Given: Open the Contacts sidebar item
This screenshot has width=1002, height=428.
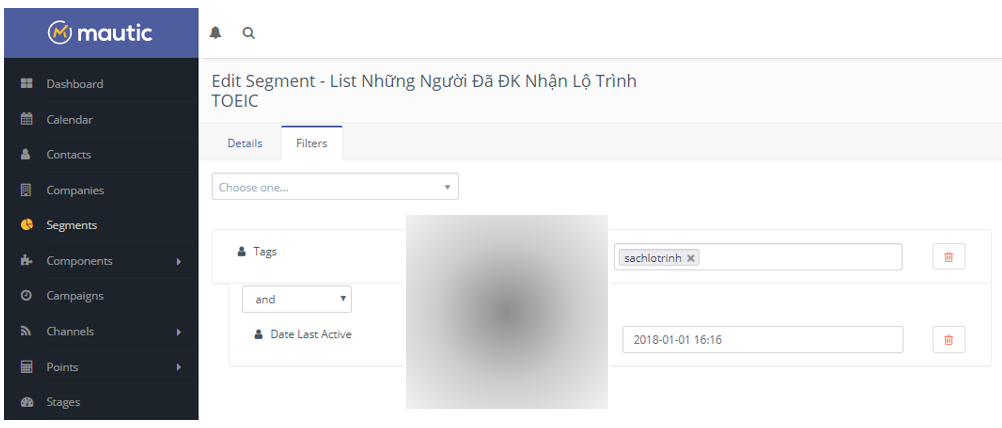Looking at the screenshot, I should coord(68,155).
